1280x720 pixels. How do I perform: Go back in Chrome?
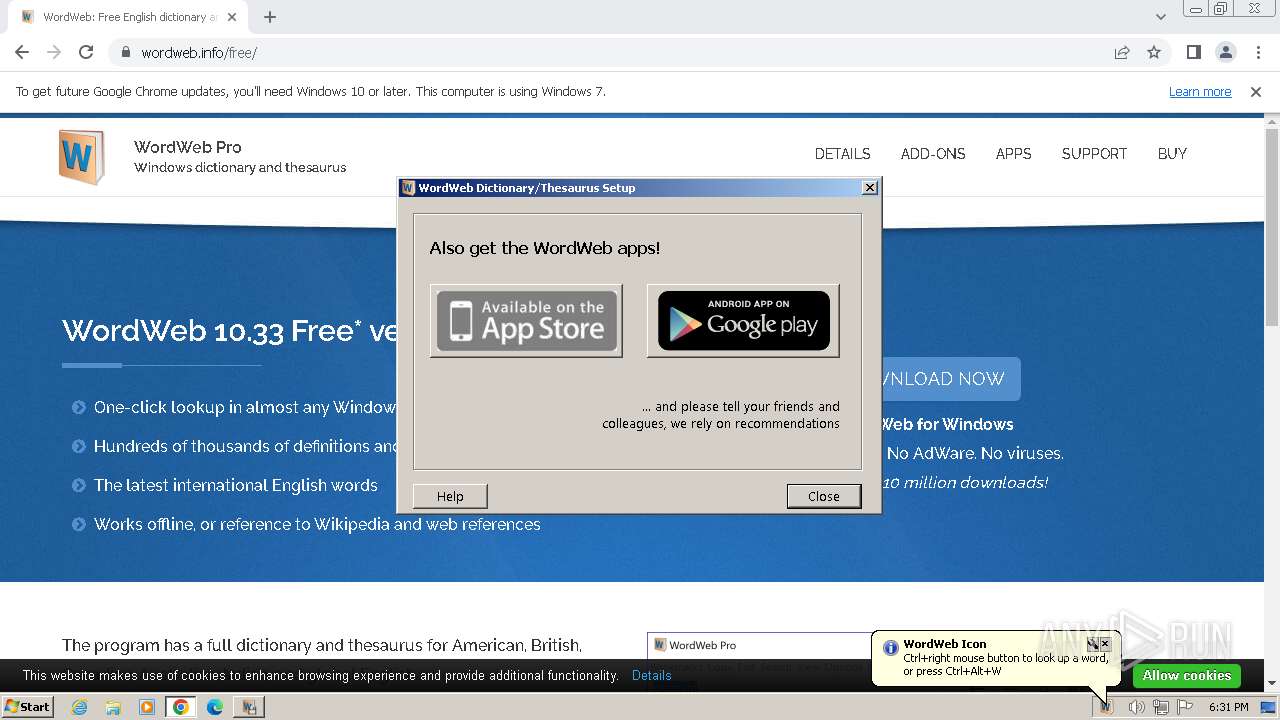coord(22,52)
